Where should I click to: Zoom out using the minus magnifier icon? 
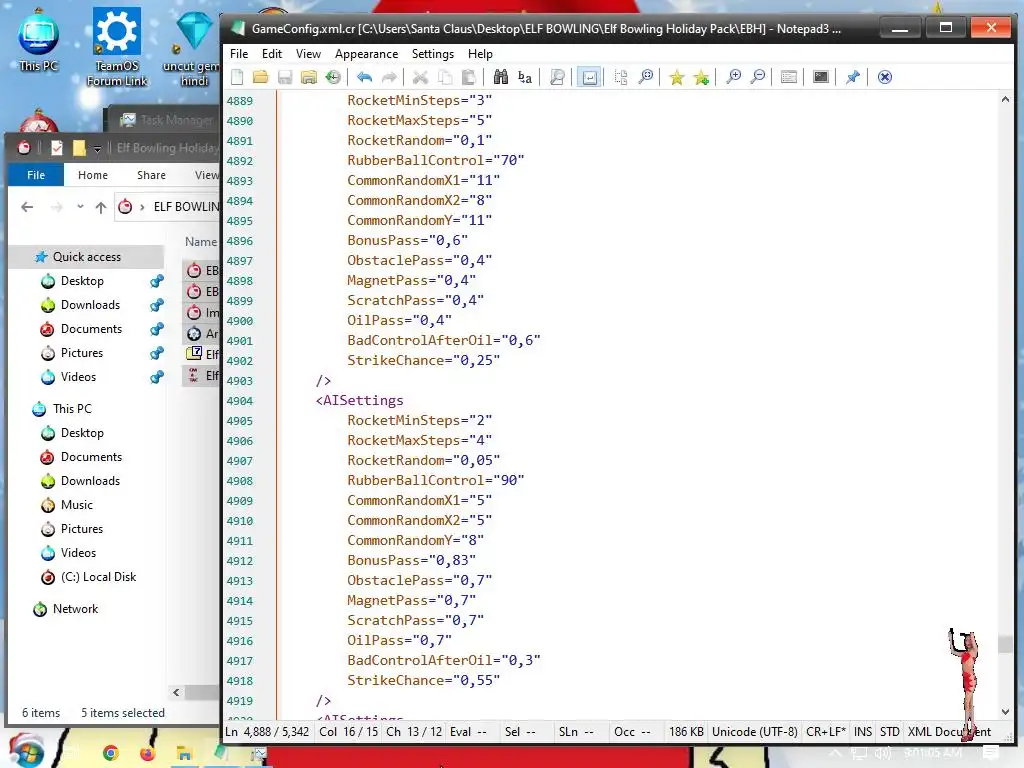(758, 77)
